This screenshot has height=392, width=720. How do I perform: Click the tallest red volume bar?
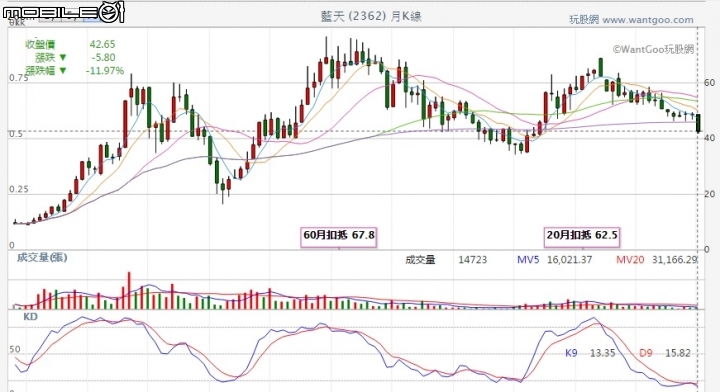(x=129, y=290)
